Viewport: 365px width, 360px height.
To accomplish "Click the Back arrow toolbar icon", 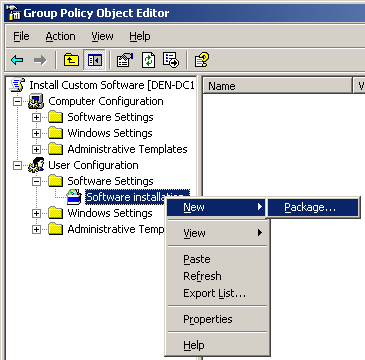I will coord(17,60).
